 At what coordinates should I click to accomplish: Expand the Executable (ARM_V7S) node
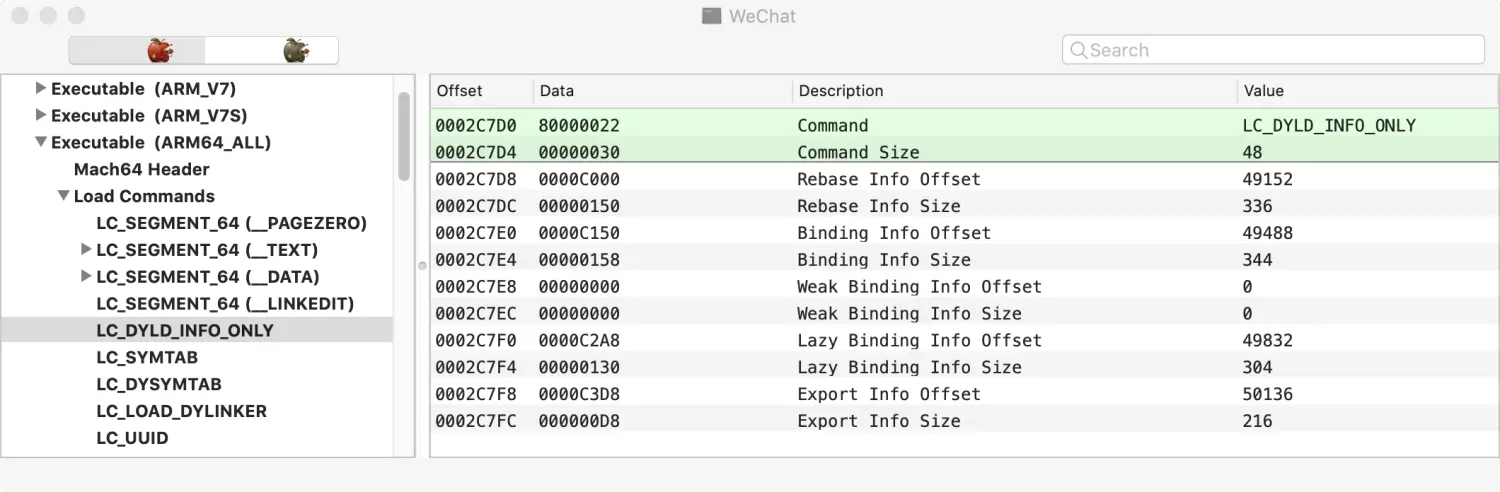coord(41,116)
